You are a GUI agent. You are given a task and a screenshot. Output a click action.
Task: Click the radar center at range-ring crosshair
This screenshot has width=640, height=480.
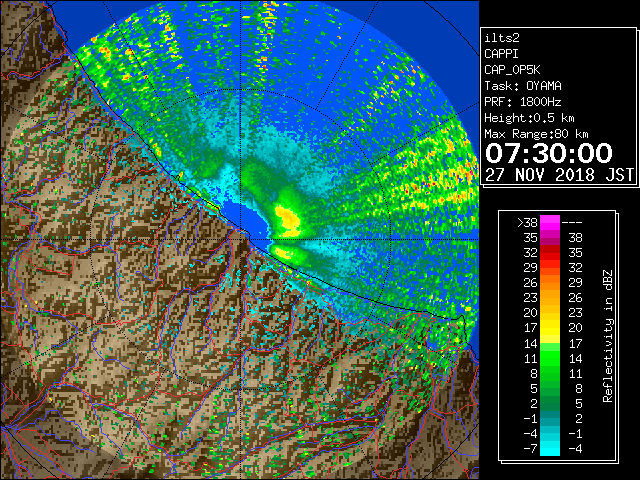240,239
